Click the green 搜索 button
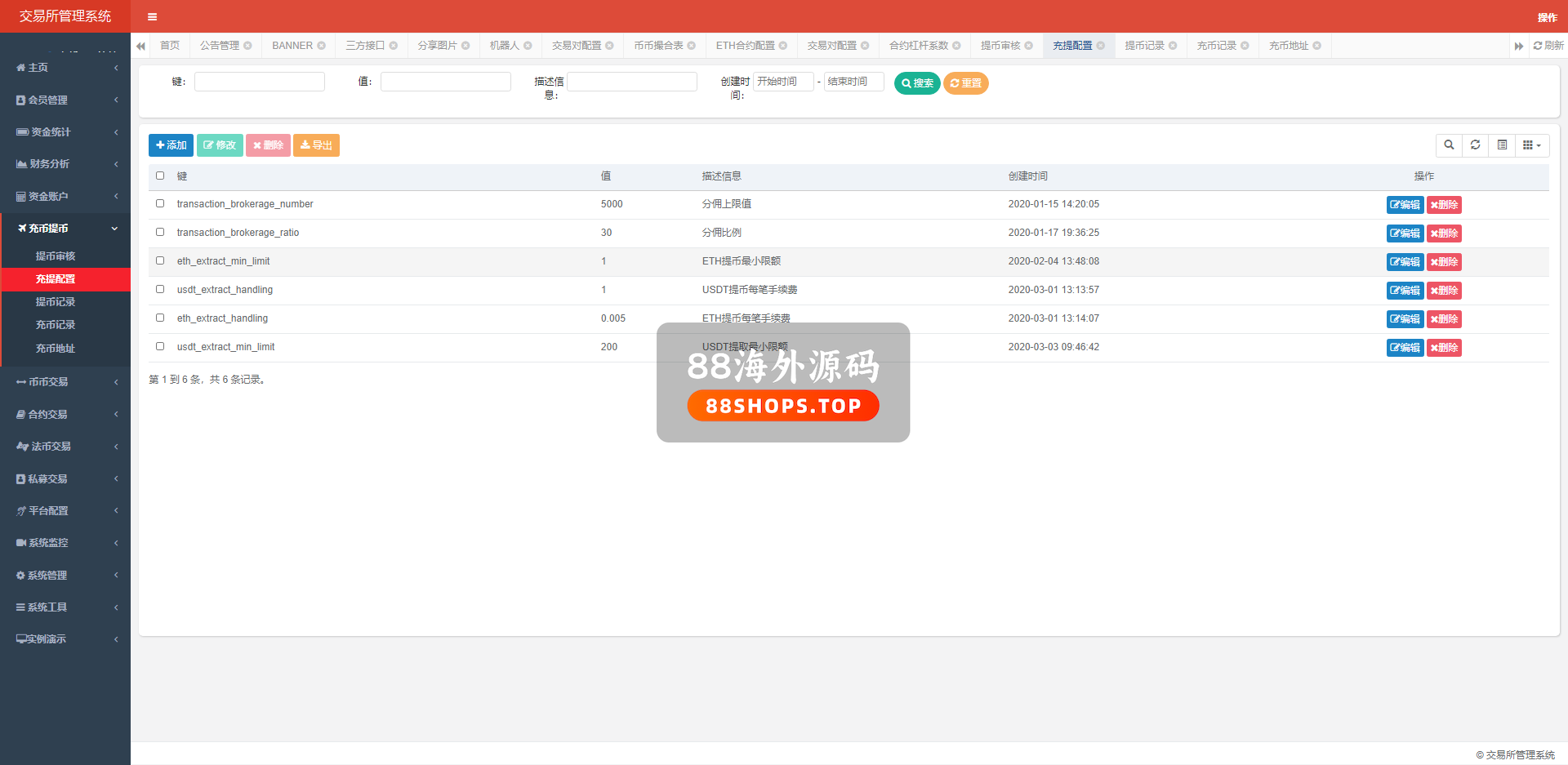Image resolution: width=1568 pixels, height=765 pixels. [917, 83]
